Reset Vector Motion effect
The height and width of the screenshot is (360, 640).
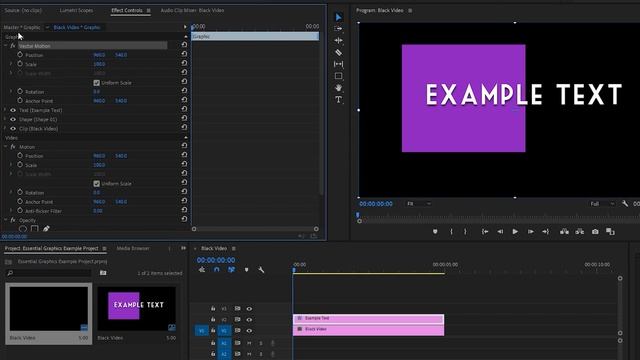pyautogui.click(x=184, y=45)
